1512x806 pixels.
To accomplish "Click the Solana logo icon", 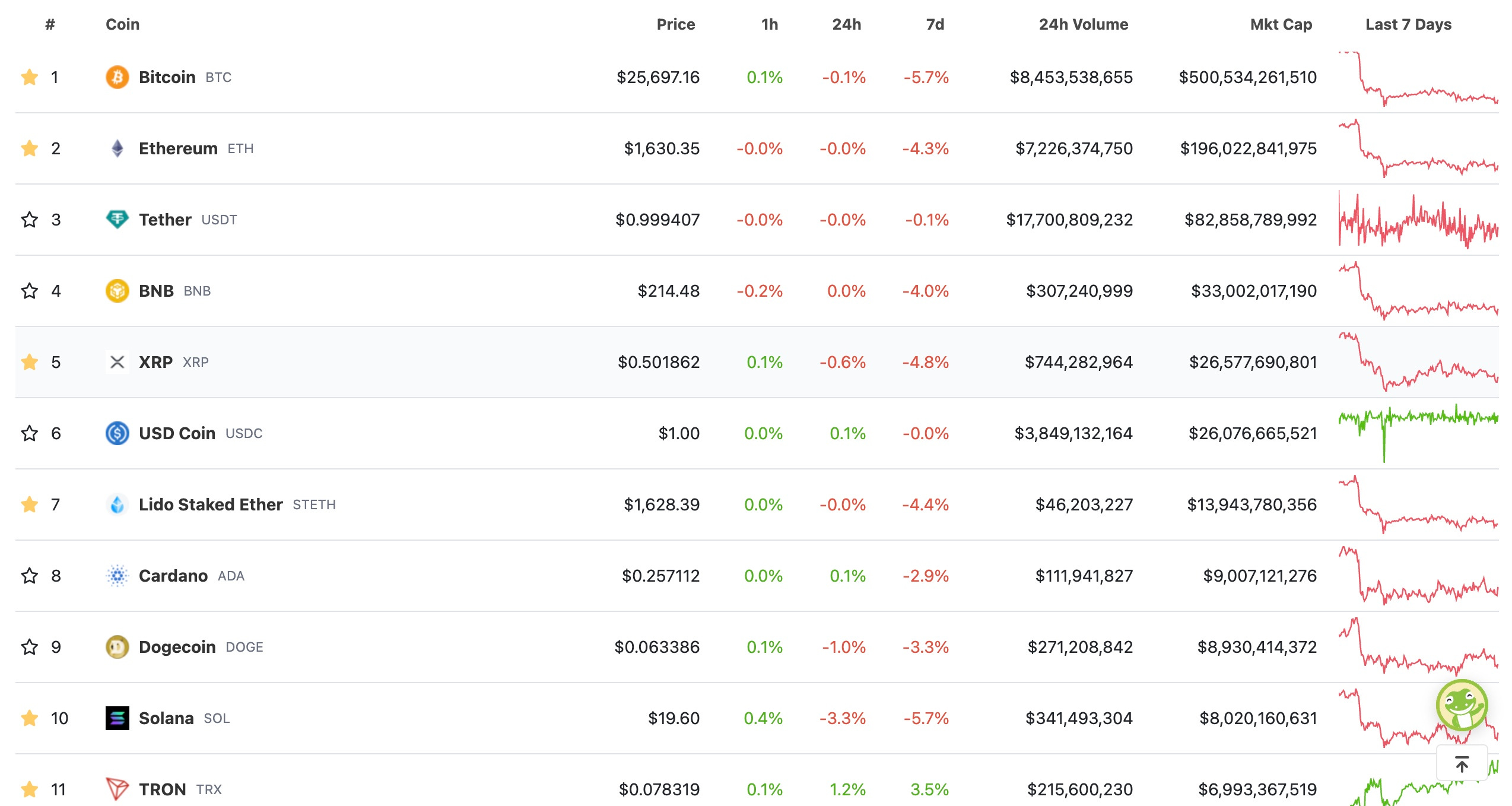I will (x=117, y=718).
